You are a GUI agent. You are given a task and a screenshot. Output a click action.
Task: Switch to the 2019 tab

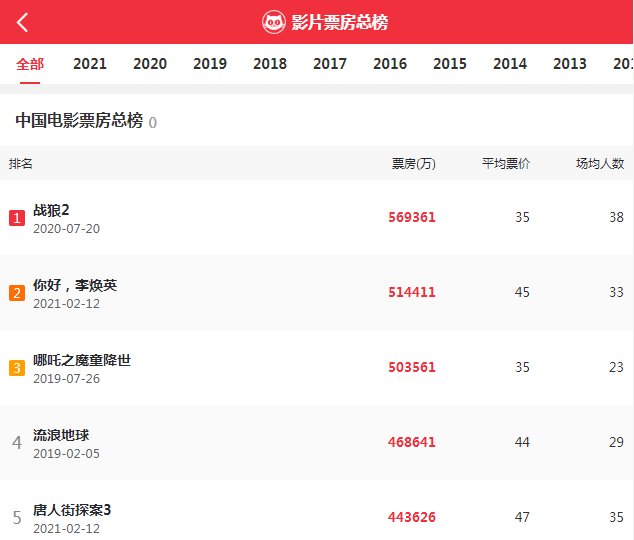[x=210, y=64]
